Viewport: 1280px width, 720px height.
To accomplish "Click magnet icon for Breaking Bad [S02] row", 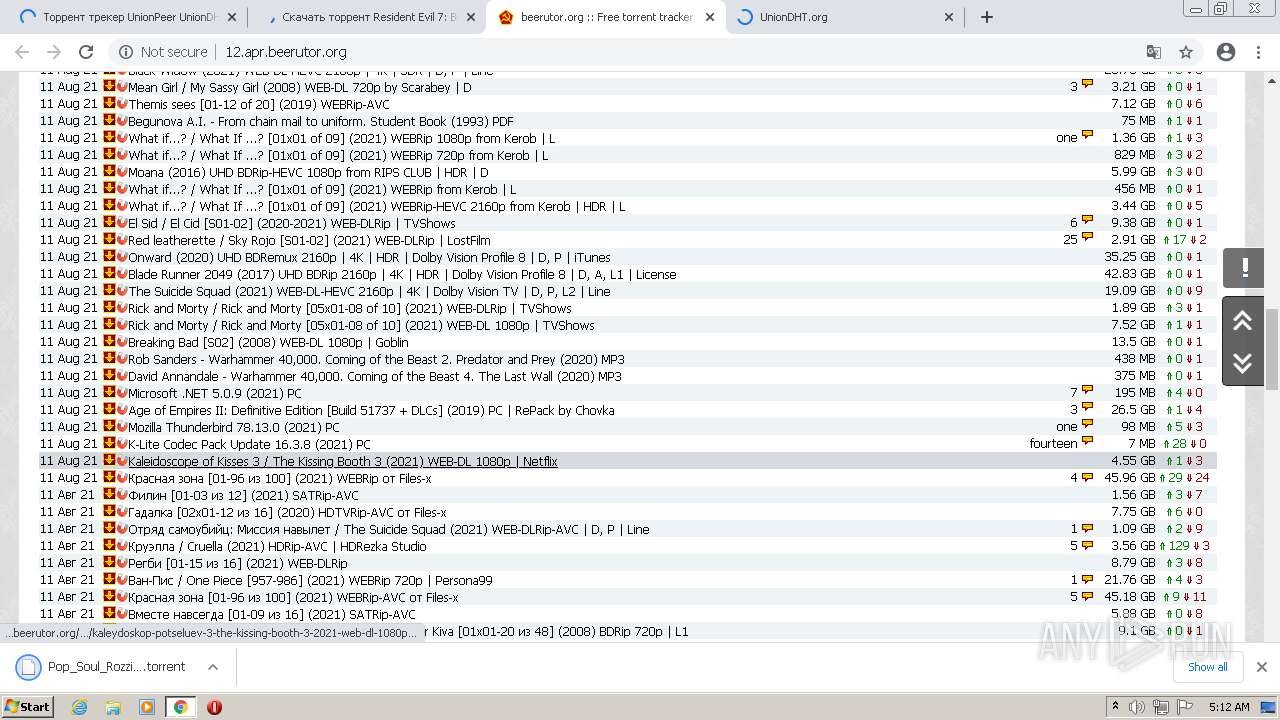I will coord(122,341).
